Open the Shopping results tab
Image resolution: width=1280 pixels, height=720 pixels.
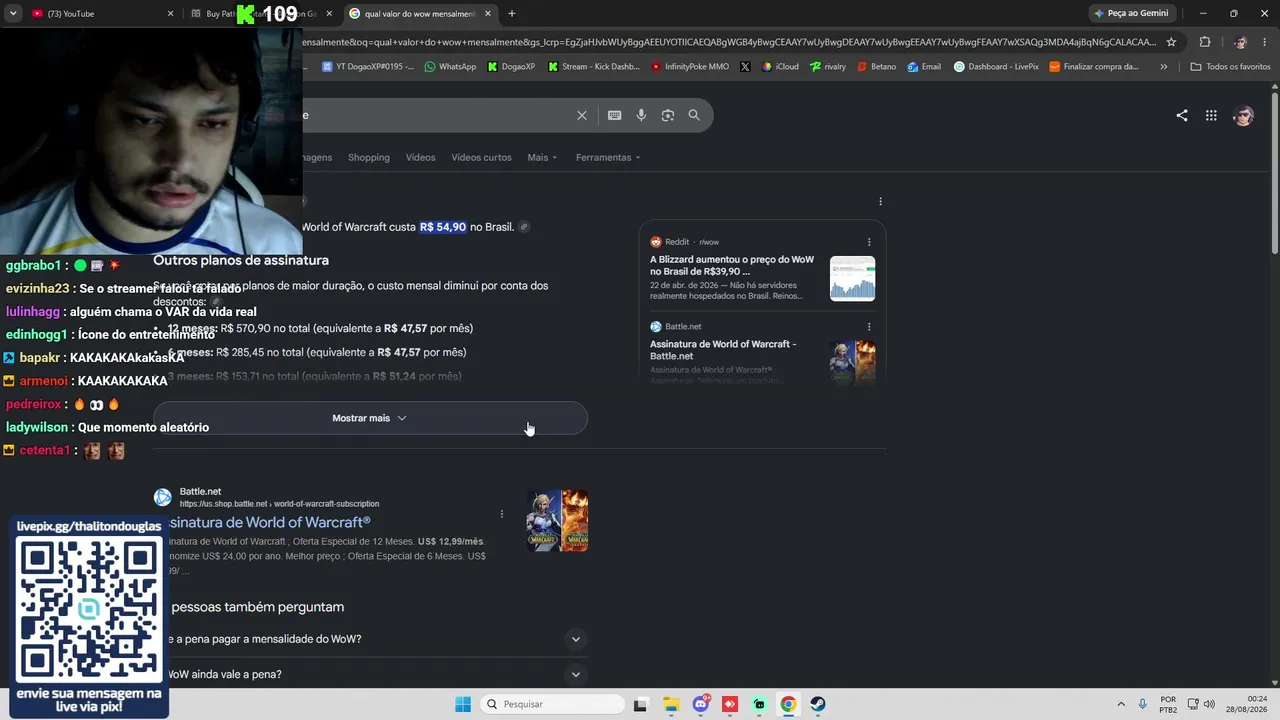369,157
